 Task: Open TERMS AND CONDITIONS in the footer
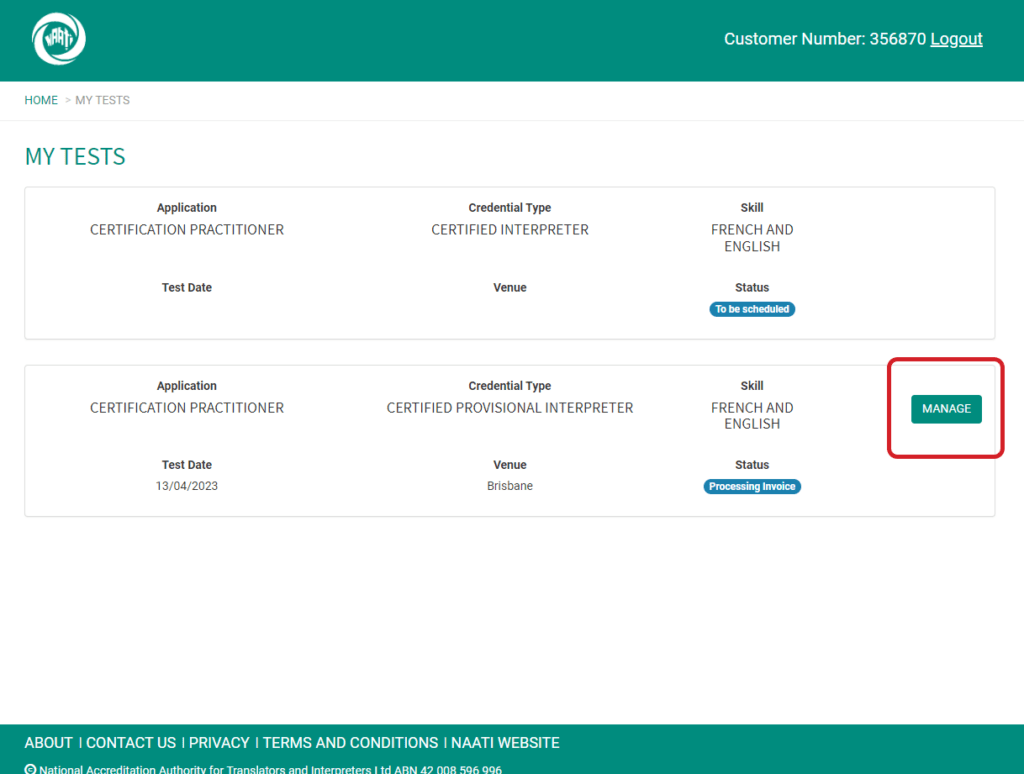pos(350,743)
